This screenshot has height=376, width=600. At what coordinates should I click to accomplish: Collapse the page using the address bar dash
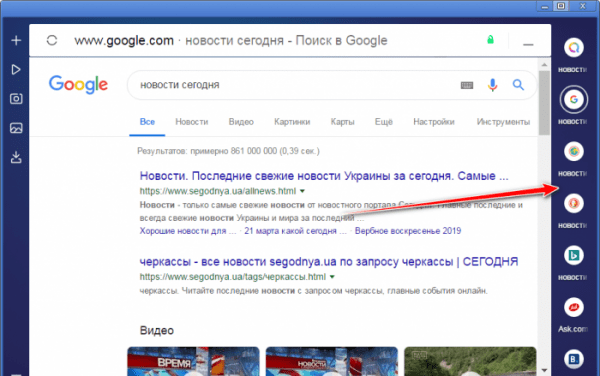(528, 45)
